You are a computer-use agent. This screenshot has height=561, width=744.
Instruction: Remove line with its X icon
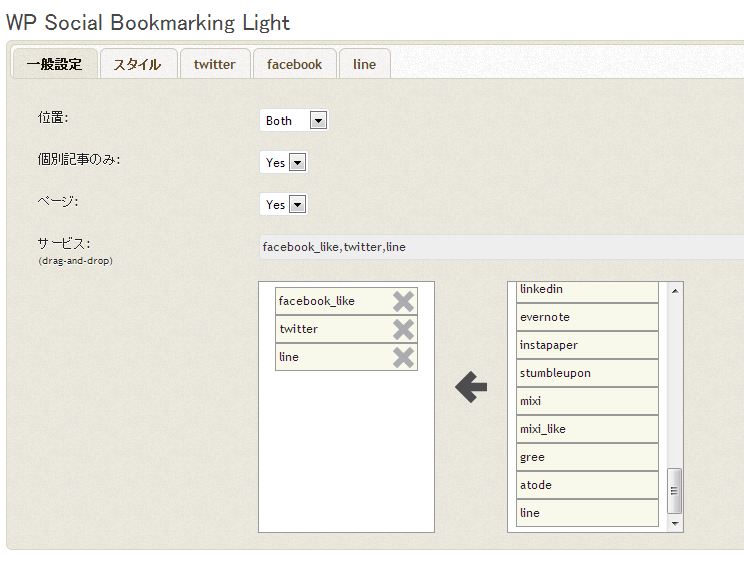point(403,357)
